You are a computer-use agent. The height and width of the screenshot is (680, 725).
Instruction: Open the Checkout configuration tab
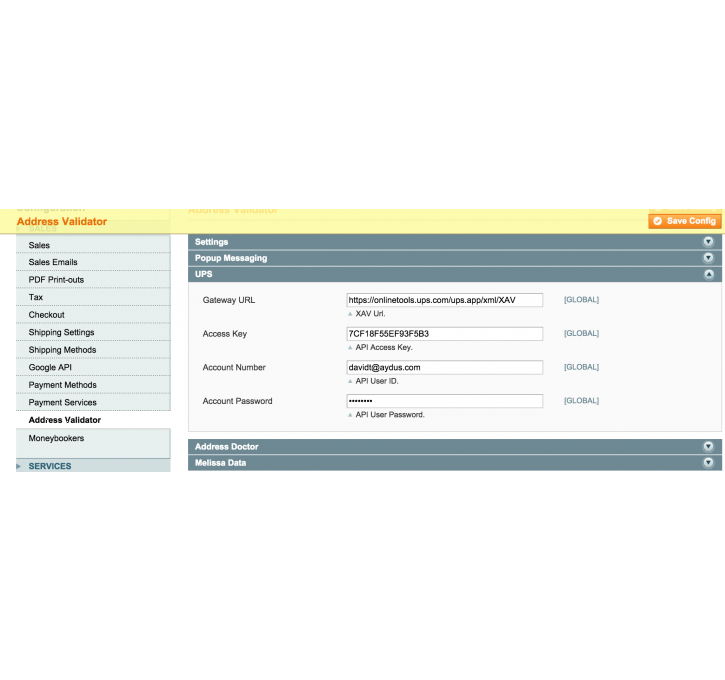coord(93,315)
